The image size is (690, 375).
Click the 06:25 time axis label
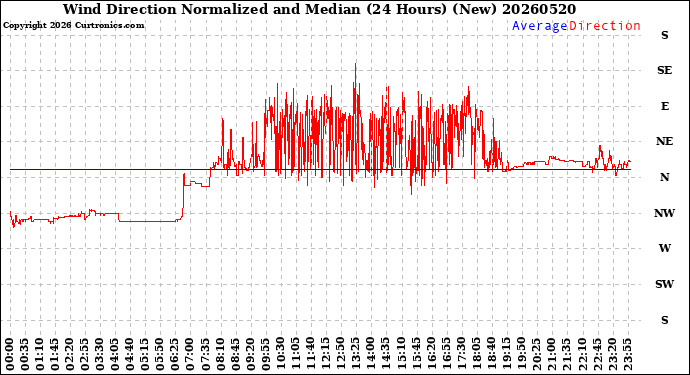[176, 354]
